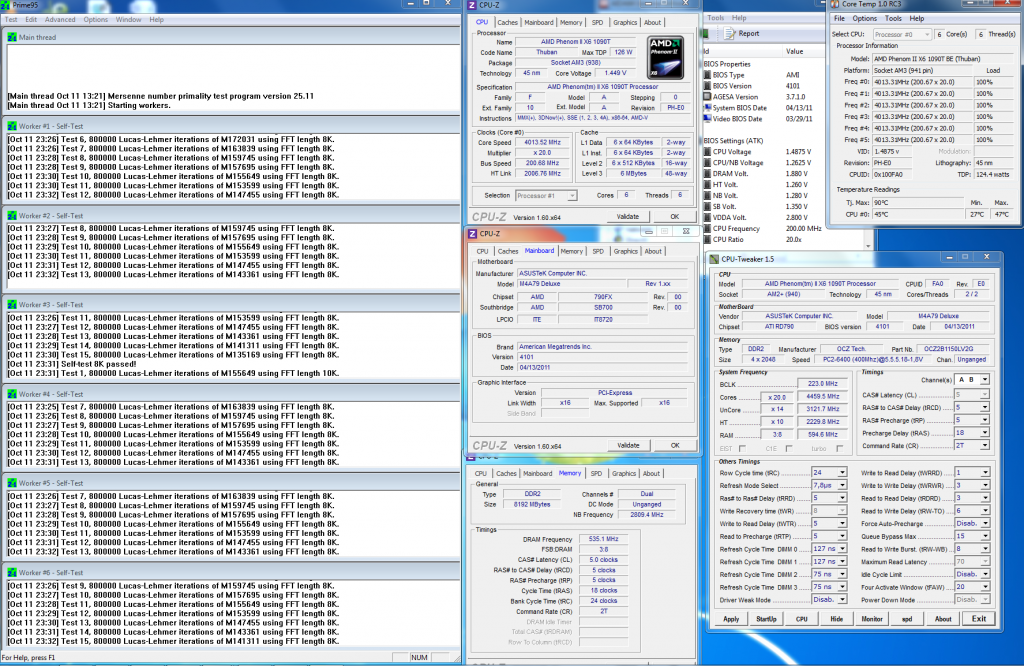Image resolution: width=1024 pixels, height=666 pixels.
Task: Click the CPU Voltage icon under BIOS Settings
Action: pos(707,152)
